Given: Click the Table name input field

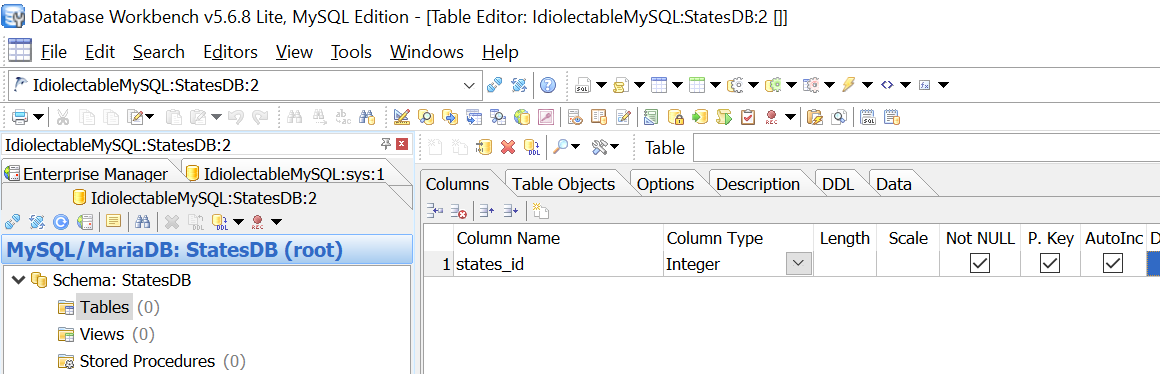Looking at the screenshot, I should tap(925, 148).
